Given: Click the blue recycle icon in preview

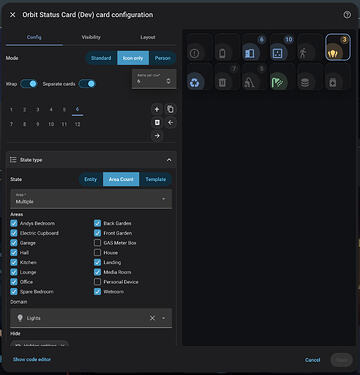Looking at the screenshot, I should (x=195, y=83).
